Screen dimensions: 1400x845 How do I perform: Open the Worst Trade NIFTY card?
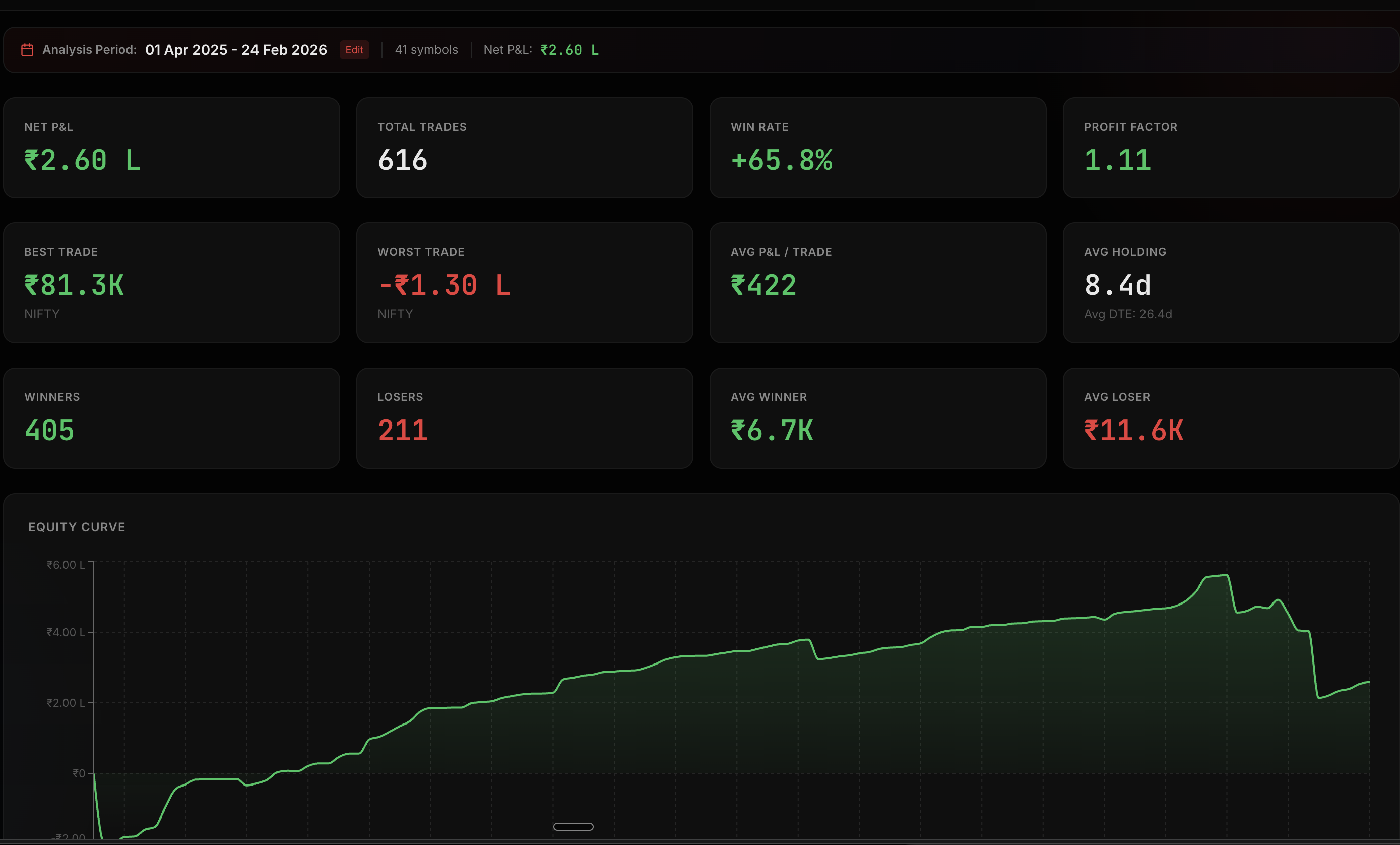click(524, 282)
